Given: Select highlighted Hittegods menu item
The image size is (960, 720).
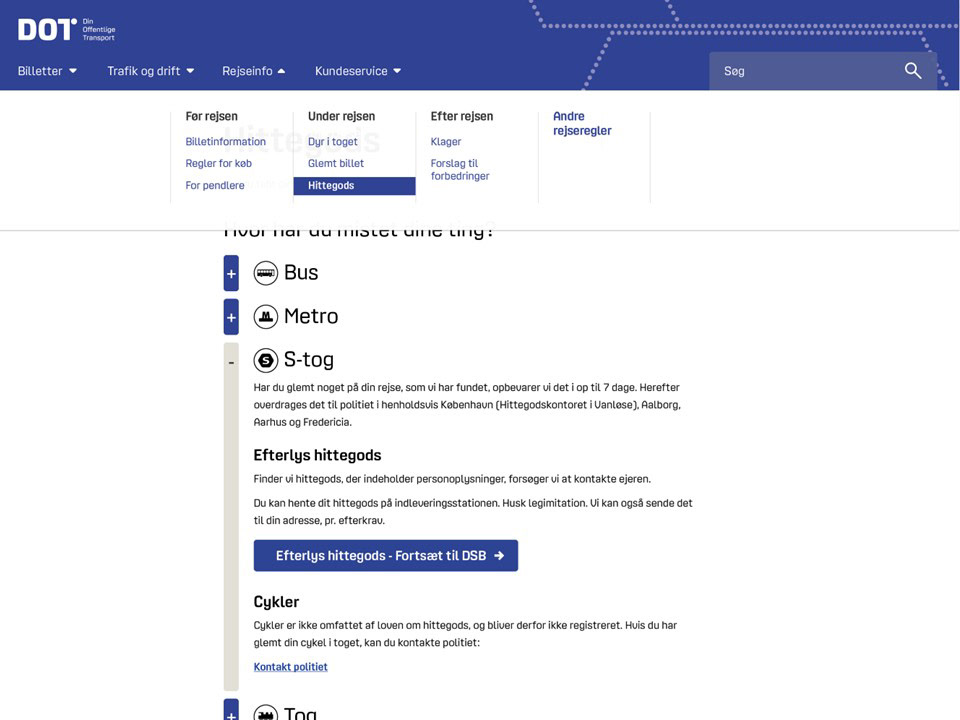Looking at the screenshot, I should [x=354, y=186].
